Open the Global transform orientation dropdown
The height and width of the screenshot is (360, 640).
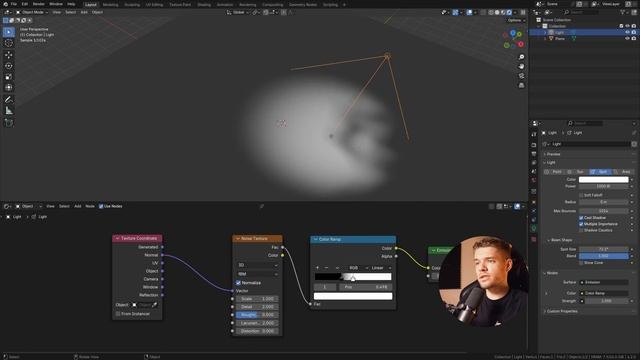click(x=238, y=12)
